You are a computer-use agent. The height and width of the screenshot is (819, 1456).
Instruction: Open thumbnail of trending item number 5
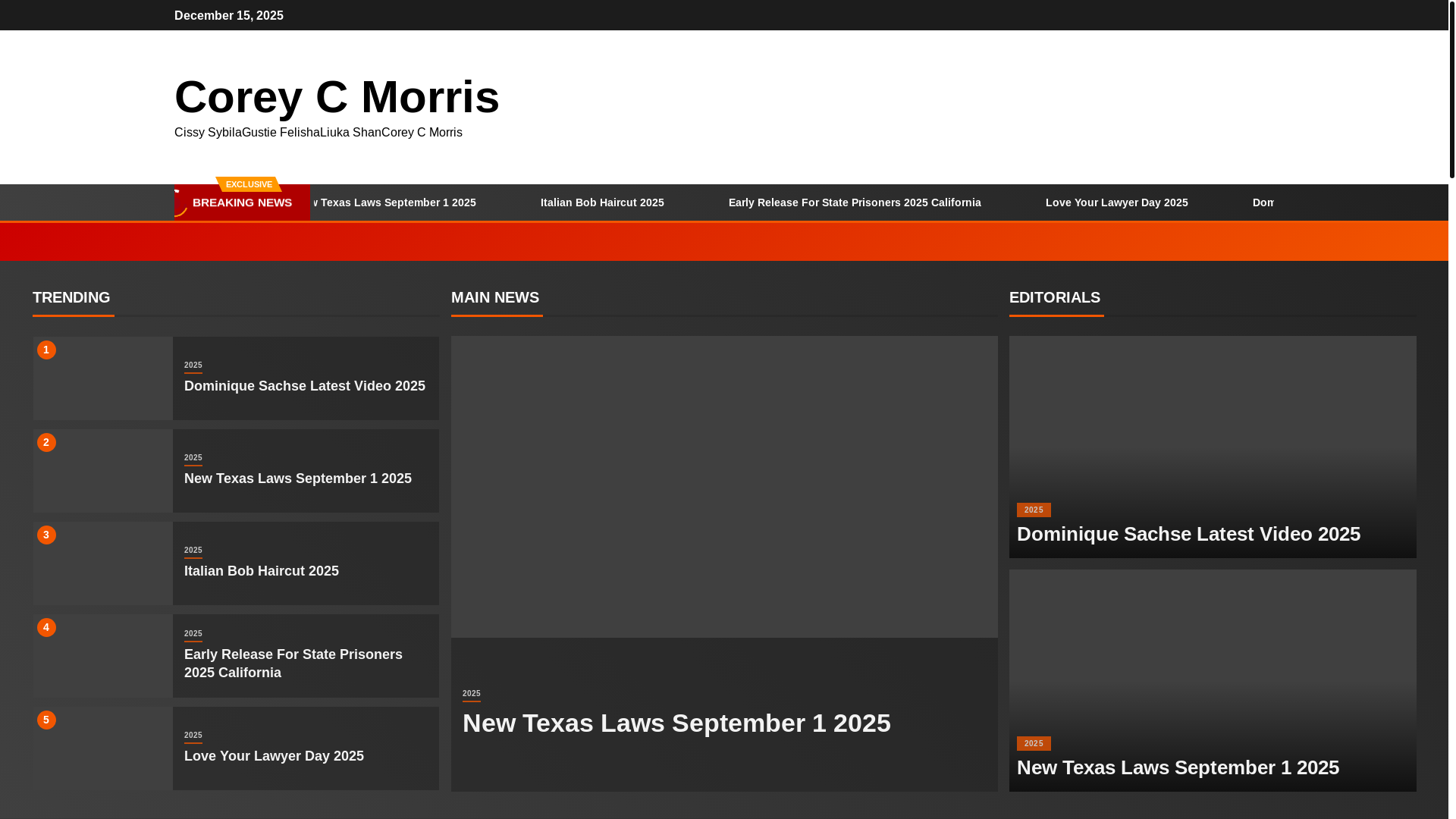[103, 748]
